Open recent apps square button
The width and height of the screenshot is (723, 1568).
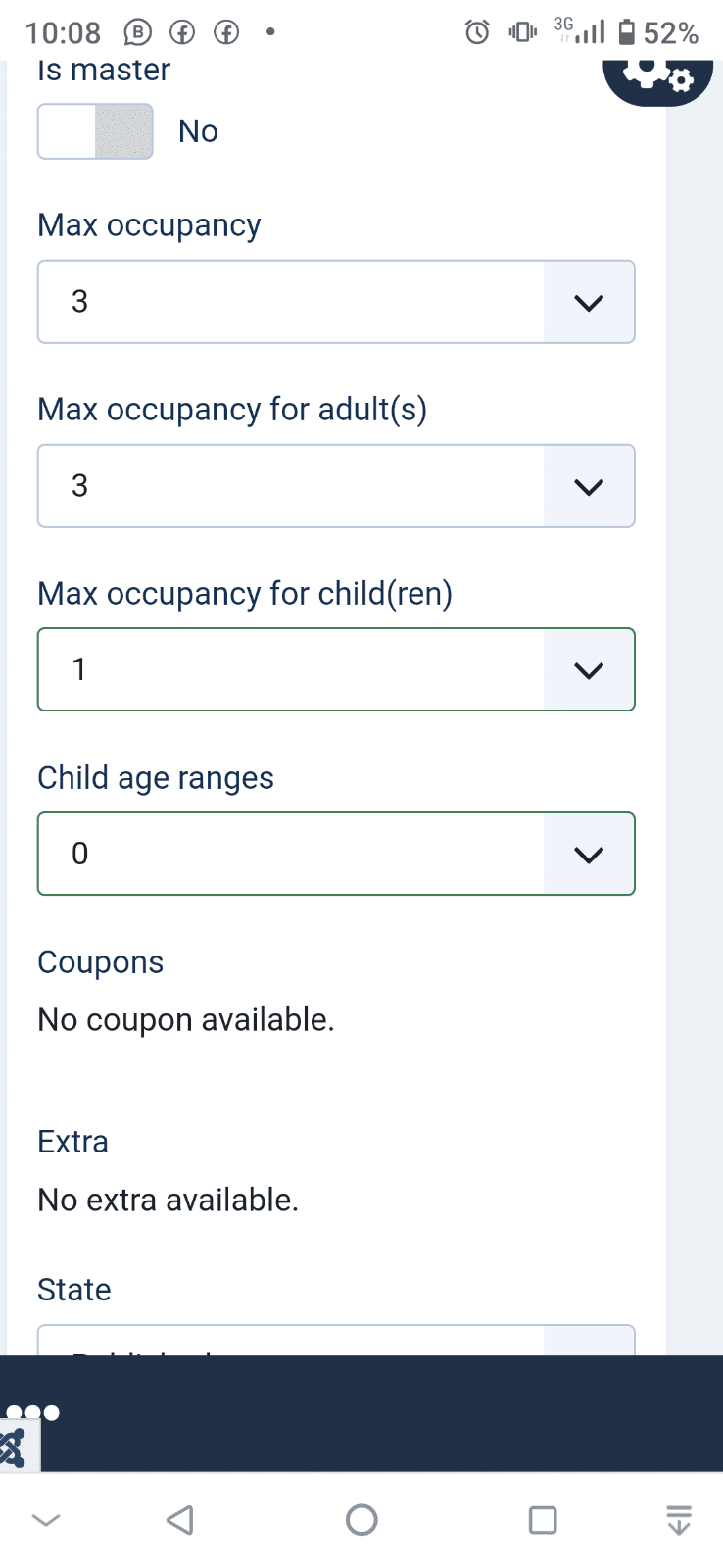pos(543,1520)
